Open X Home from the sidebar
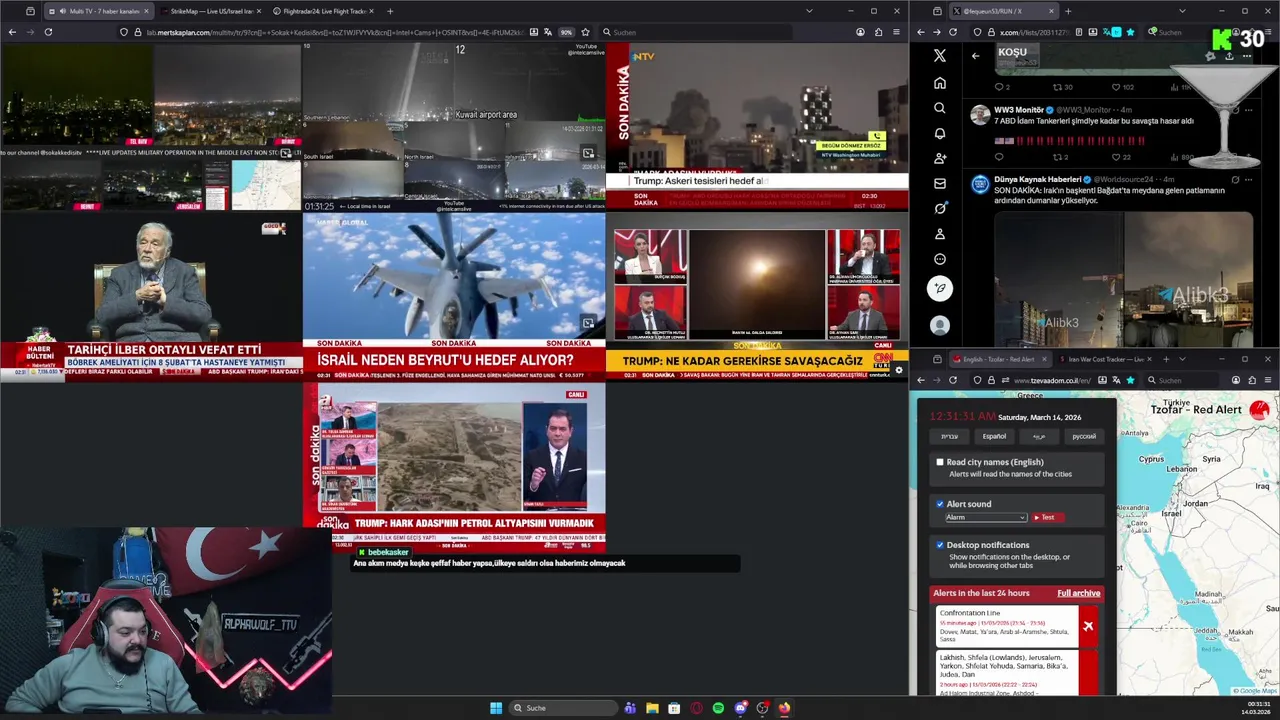This screenshot has height=720, width=1280. tap(939, 83)
